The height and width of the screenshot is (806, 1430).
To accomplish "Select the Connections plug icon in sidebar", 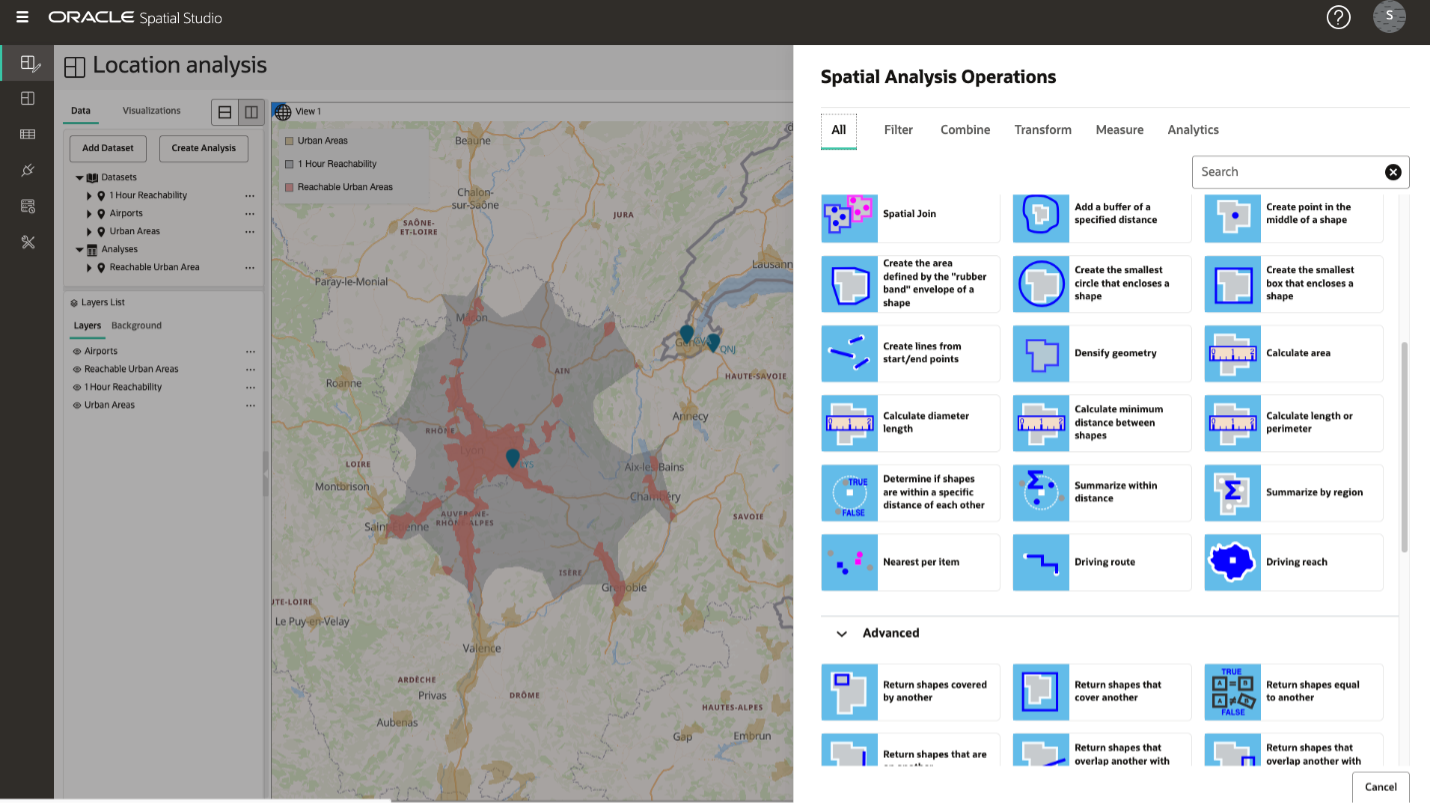I will tap(27, 169).
